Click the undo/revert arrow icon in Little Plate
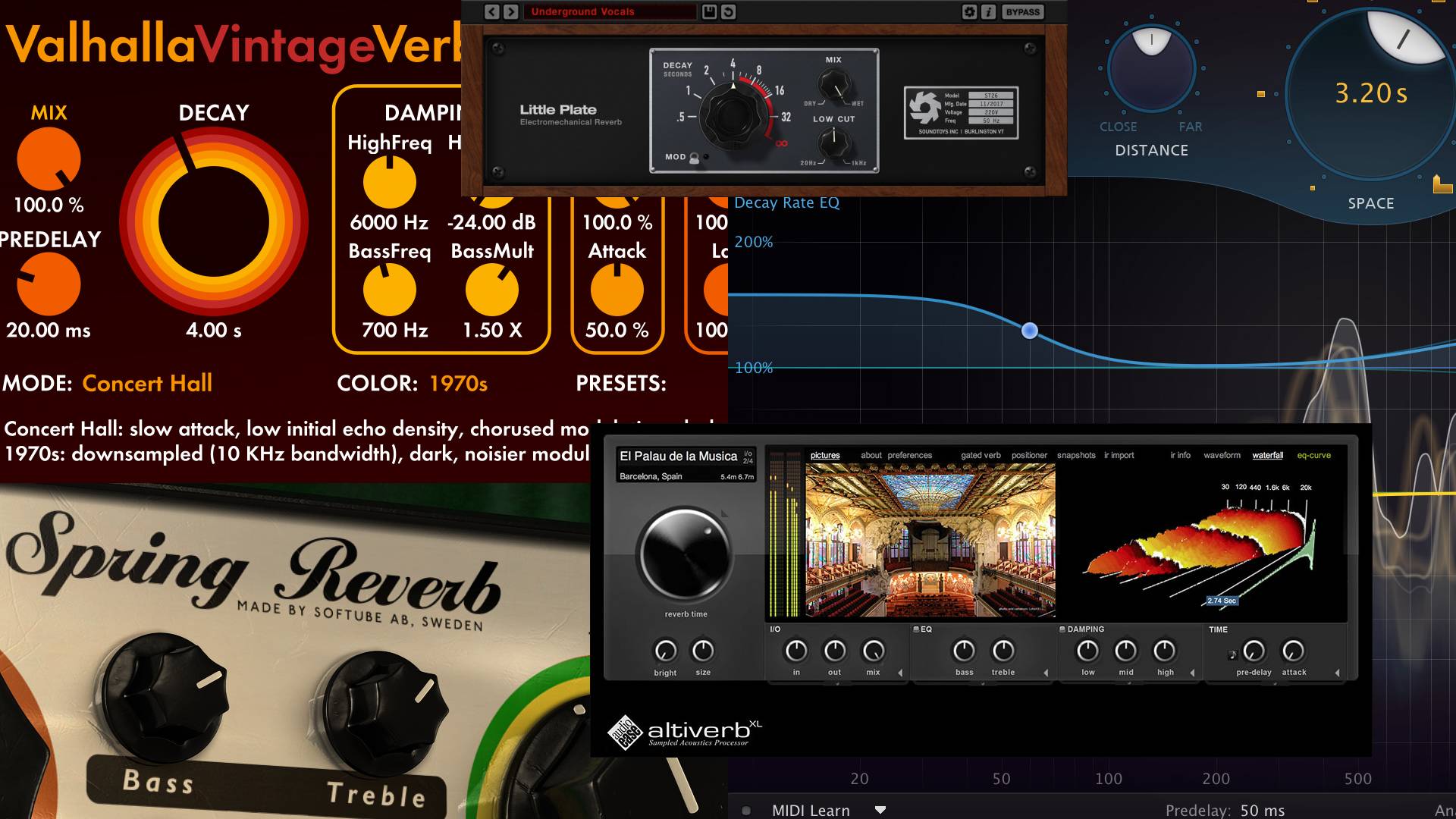The width and height of the screenshot is (1456, 819). click(728, 11)
